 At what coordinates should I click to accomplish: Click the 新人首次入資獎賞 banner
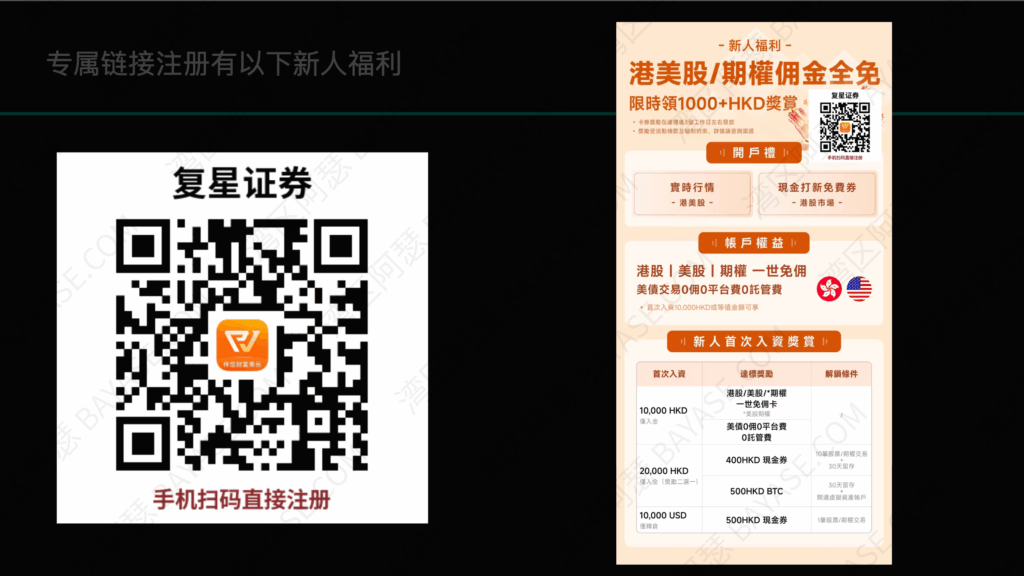coord(754,342)
